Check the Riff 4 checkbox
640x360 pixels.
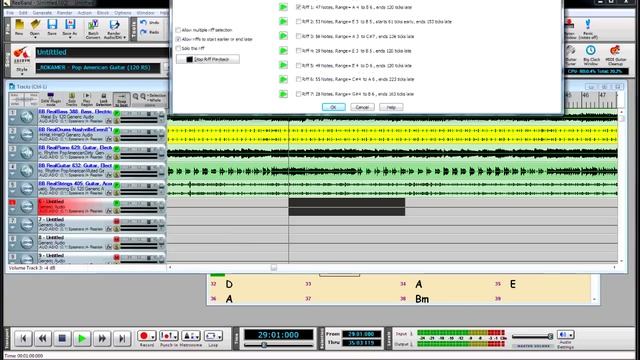coord(298,51)
